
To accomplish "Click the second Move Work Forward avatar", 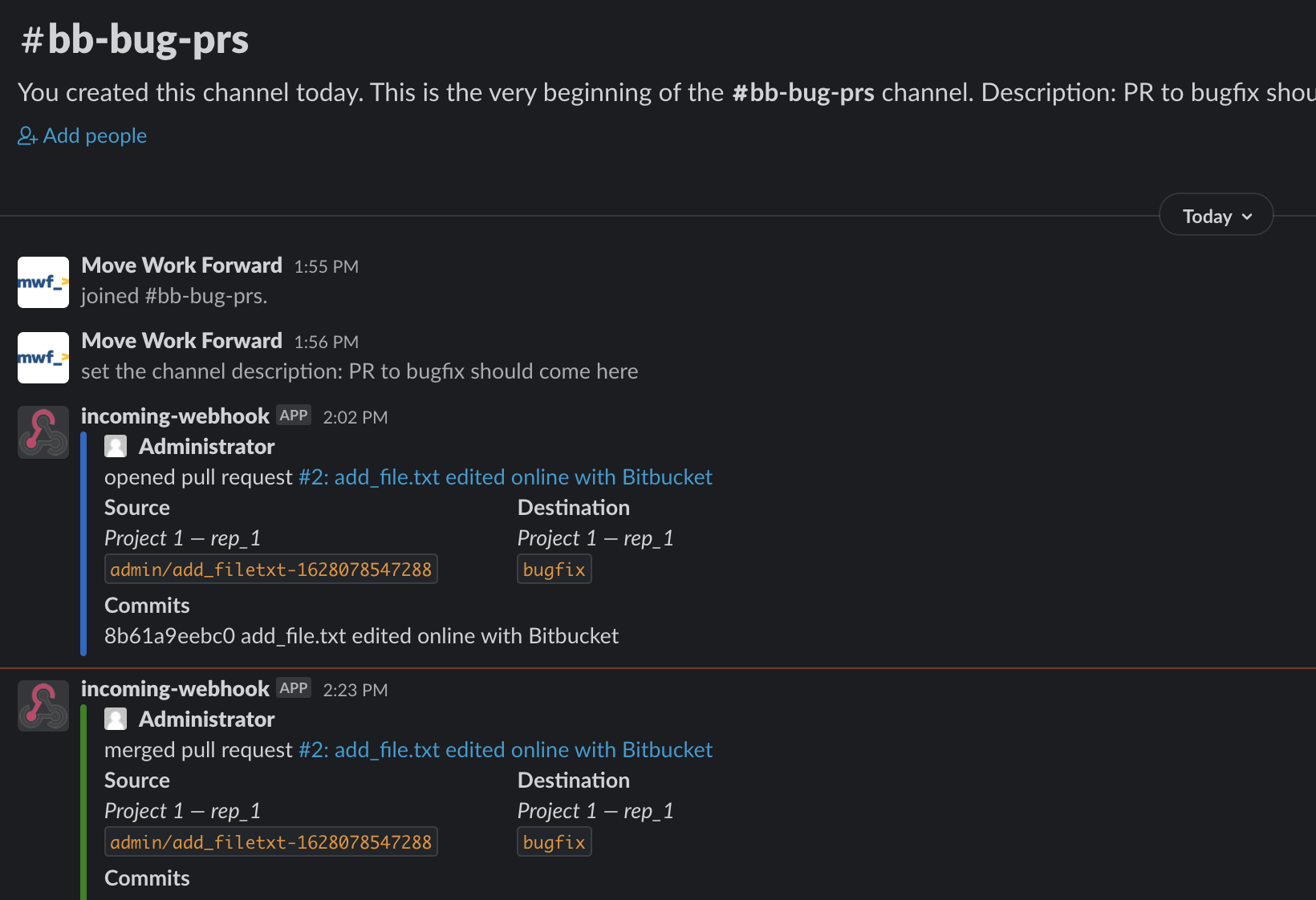I will (43, 358).
